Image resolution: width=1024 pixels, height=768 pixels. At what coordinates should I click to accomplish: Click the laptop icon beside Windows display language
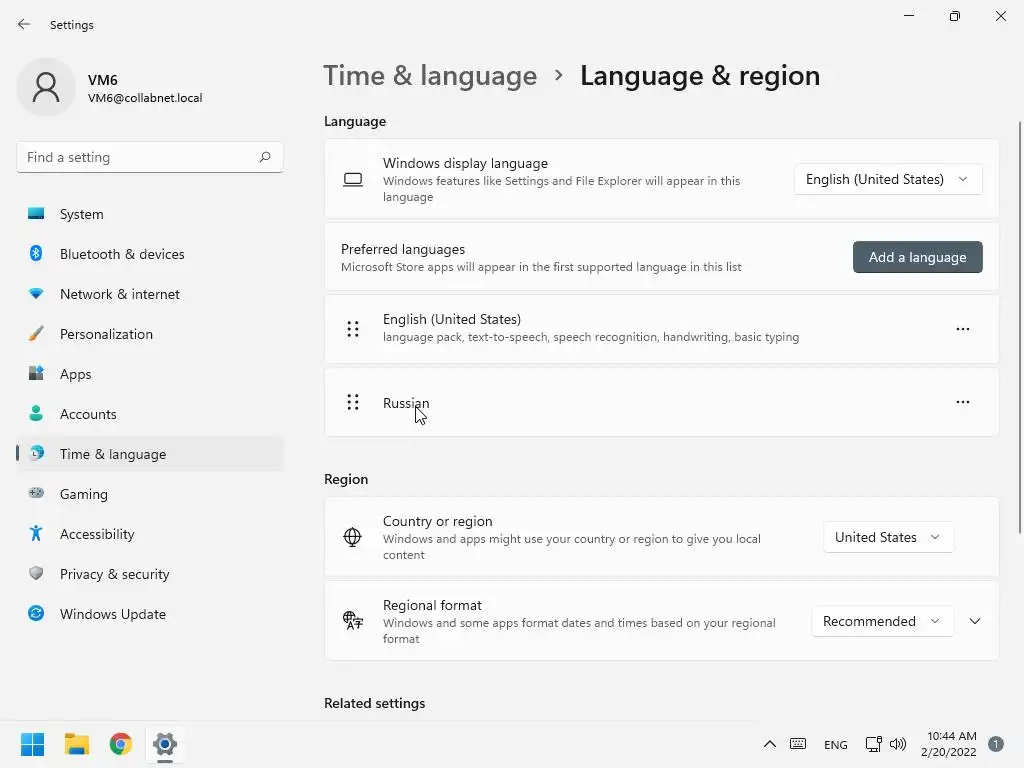coord(353,180)
